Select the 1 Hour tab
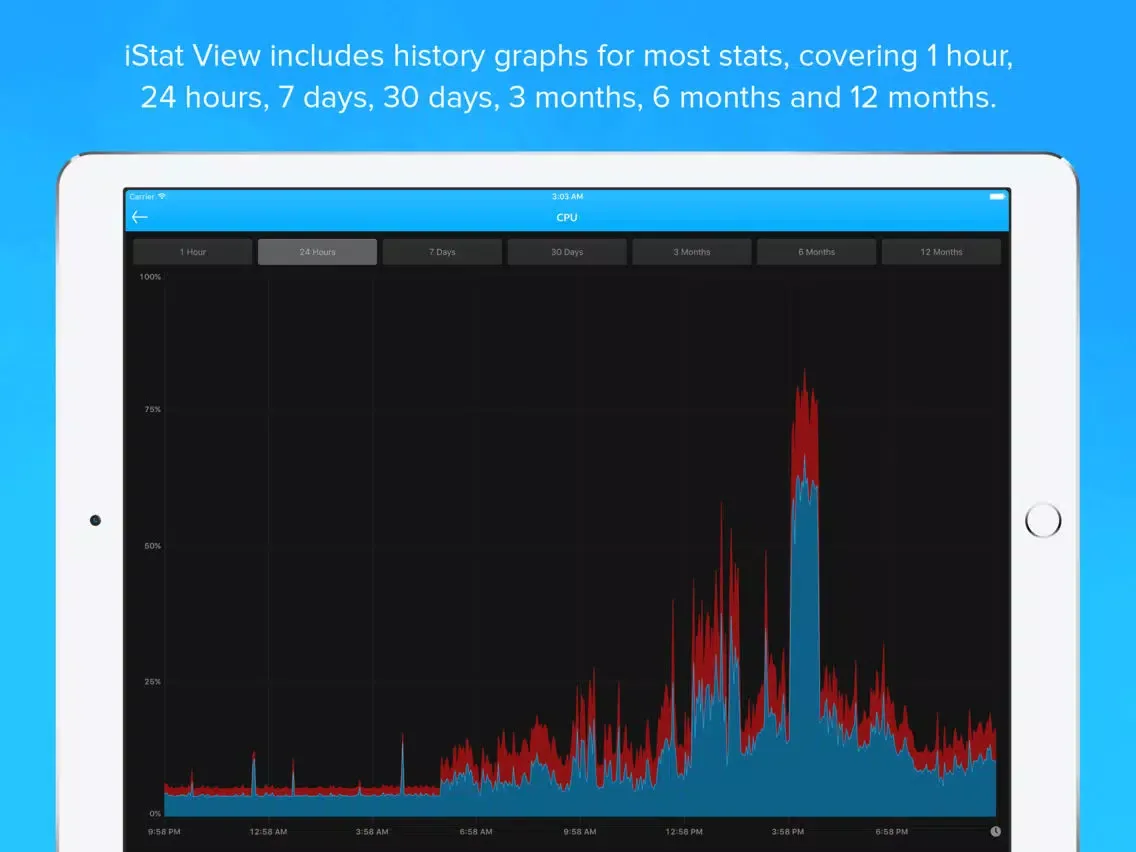Screen dimensions: 1136x852 (193, 252)
